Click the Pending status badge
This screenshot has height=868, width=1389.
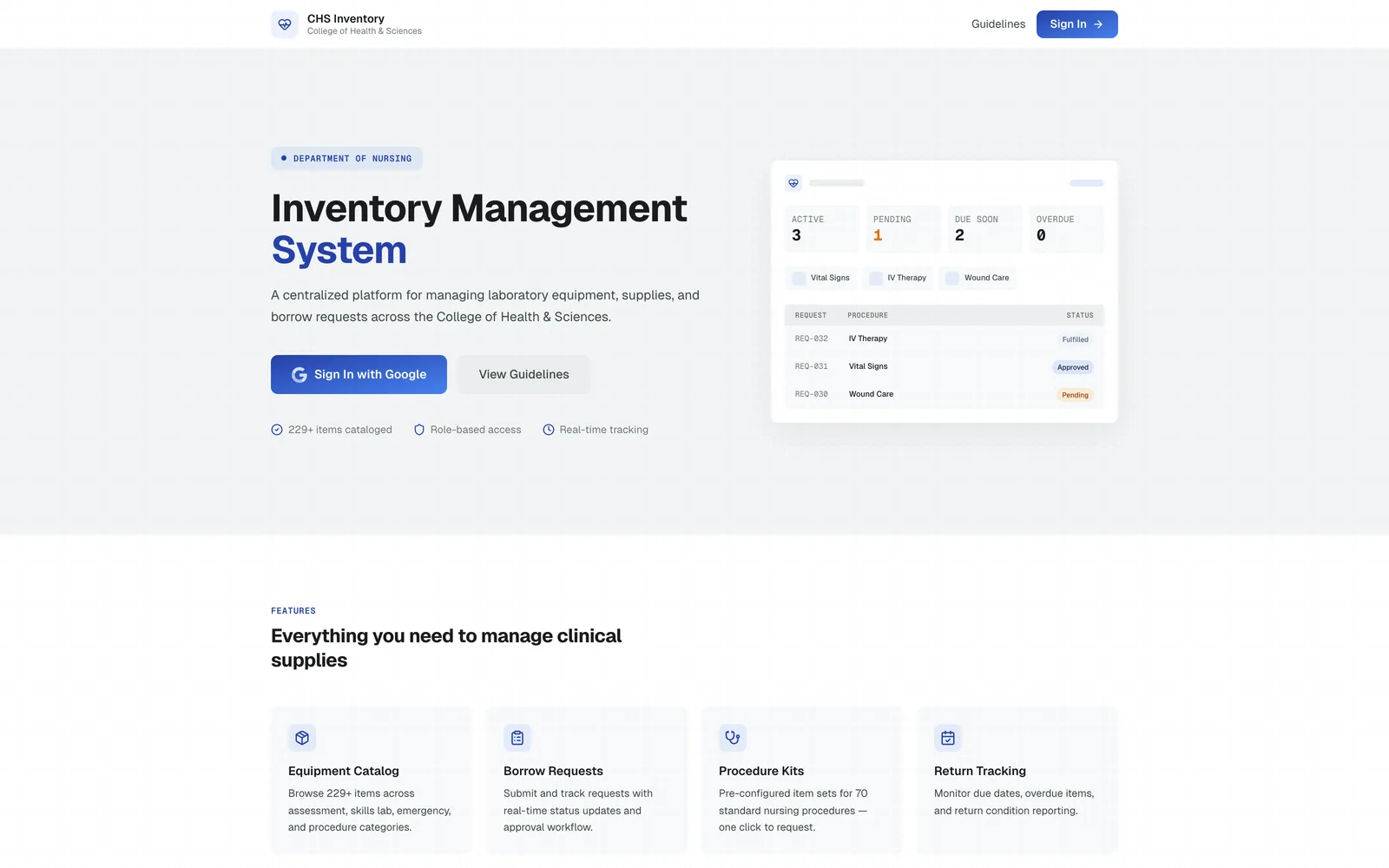(1075, 395)
